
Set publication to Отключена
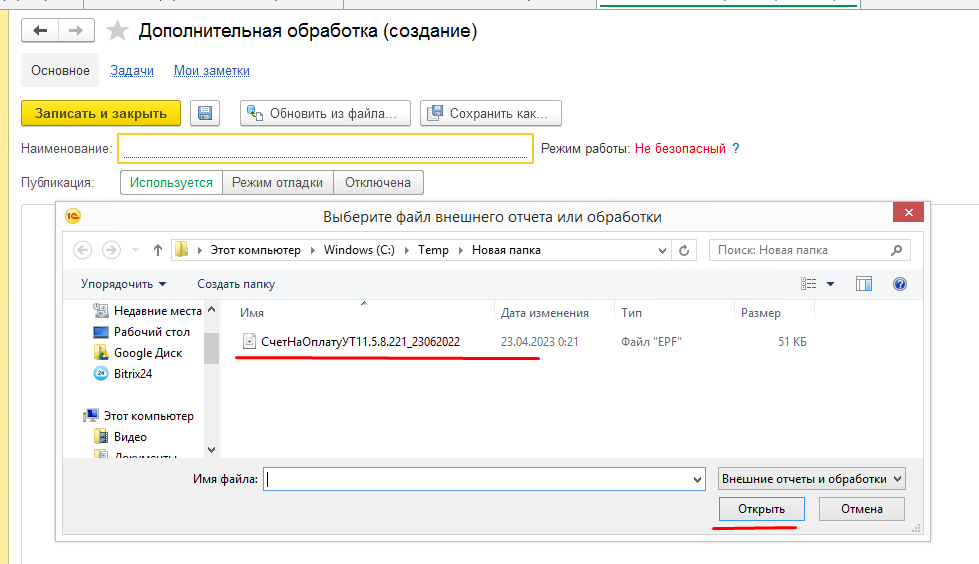point(378,183)
